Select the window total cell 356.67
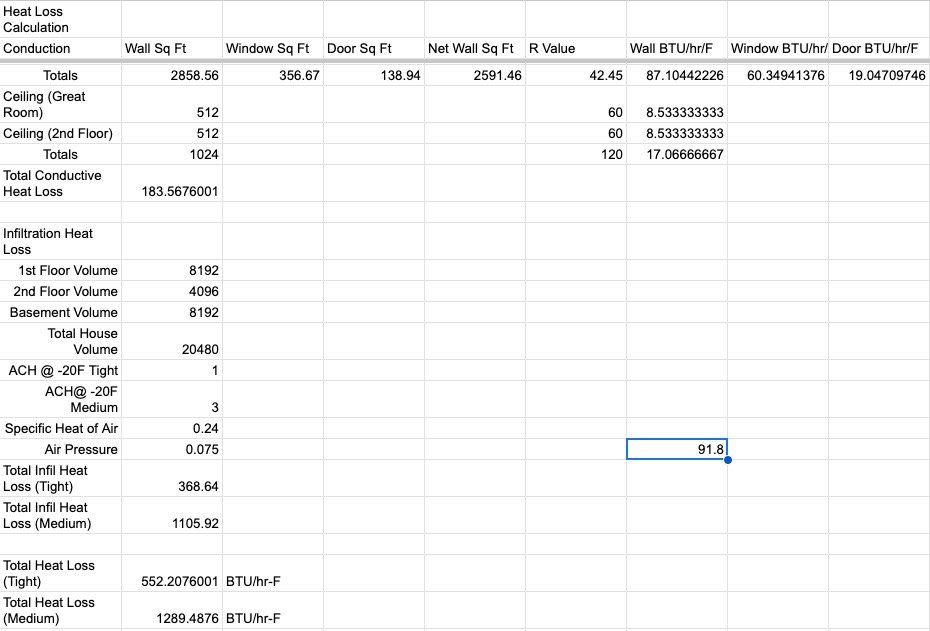The width and height of the screenshot is (930, 631). point(273,75)
